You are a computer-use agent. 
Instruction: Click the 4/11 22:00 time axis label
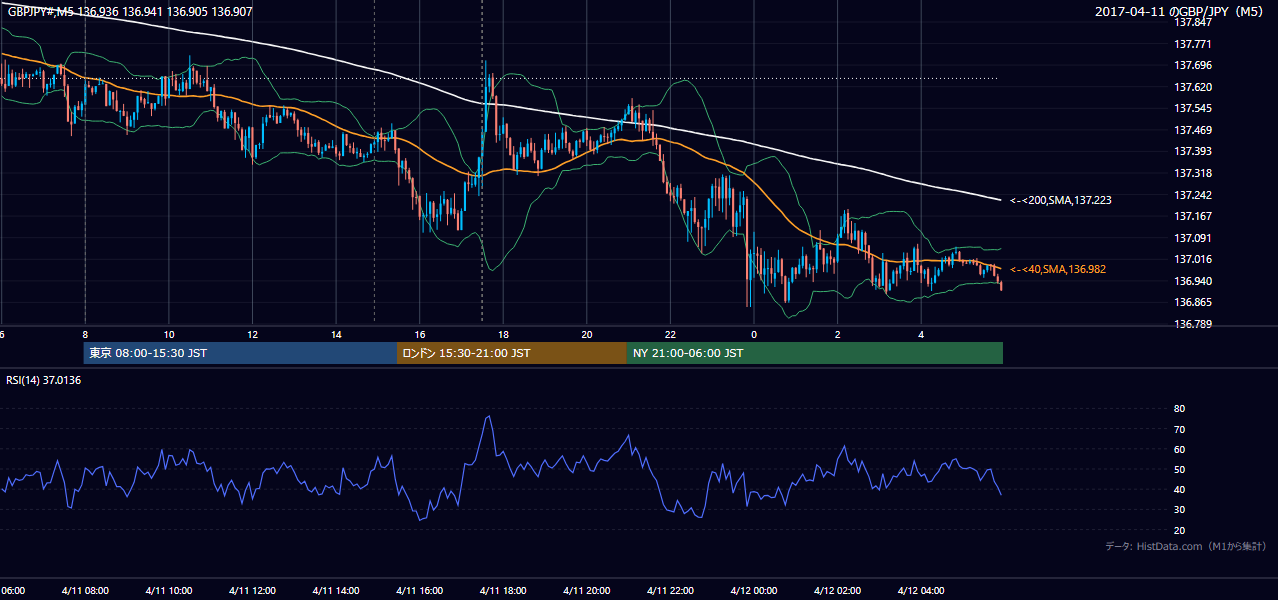pos(670,590)
